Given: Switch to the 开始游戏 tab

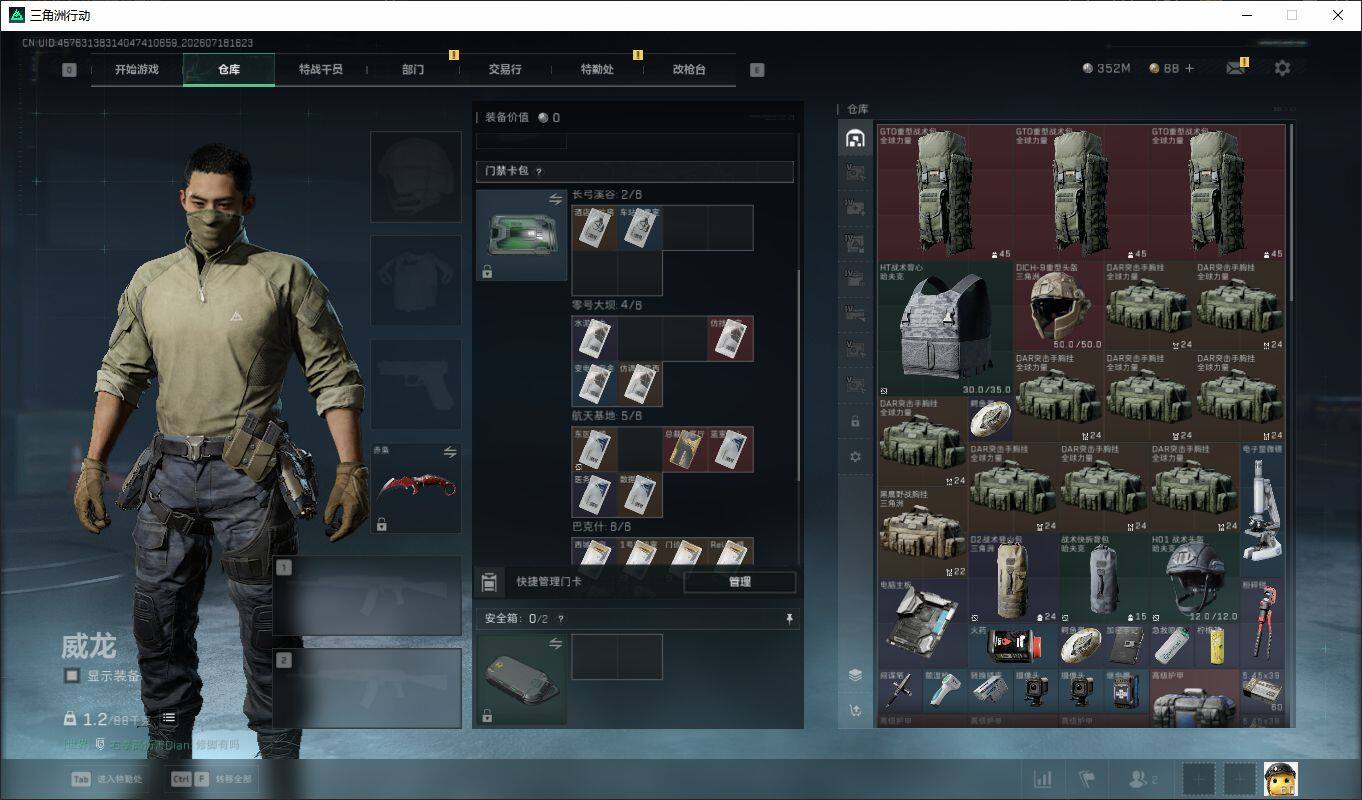Looking at the screenshot, I should [136, 69].
